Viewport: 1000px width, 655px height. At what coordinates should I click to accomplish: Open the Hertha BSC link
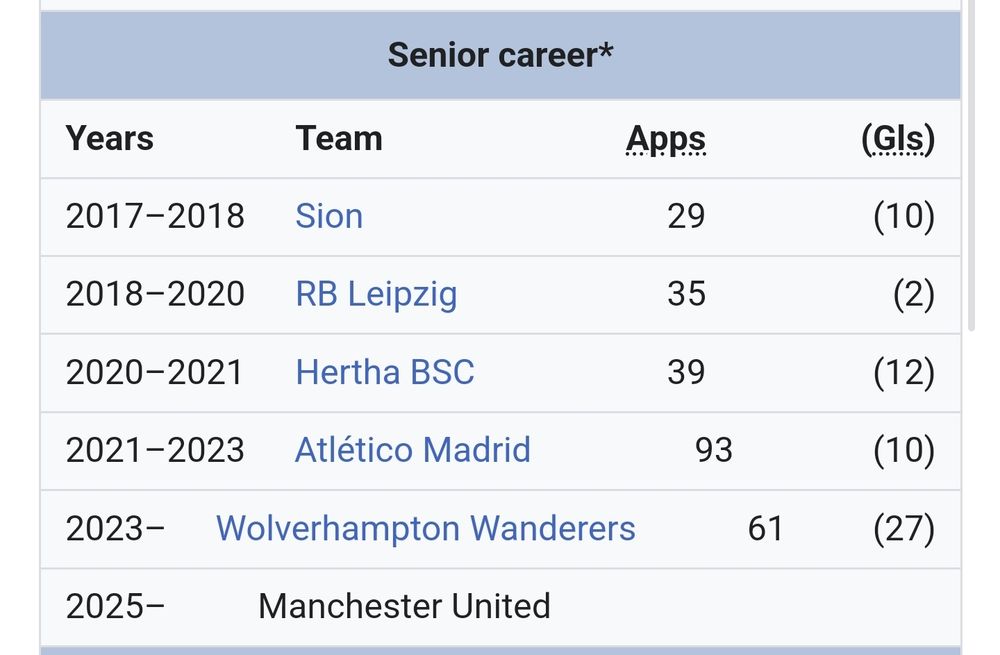(x=385, y=372)
